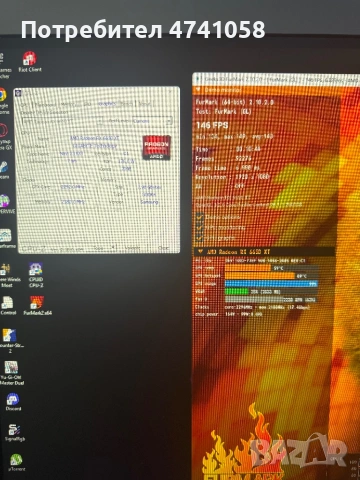Collapse the Demo monitor panel header

pos(198,90)
